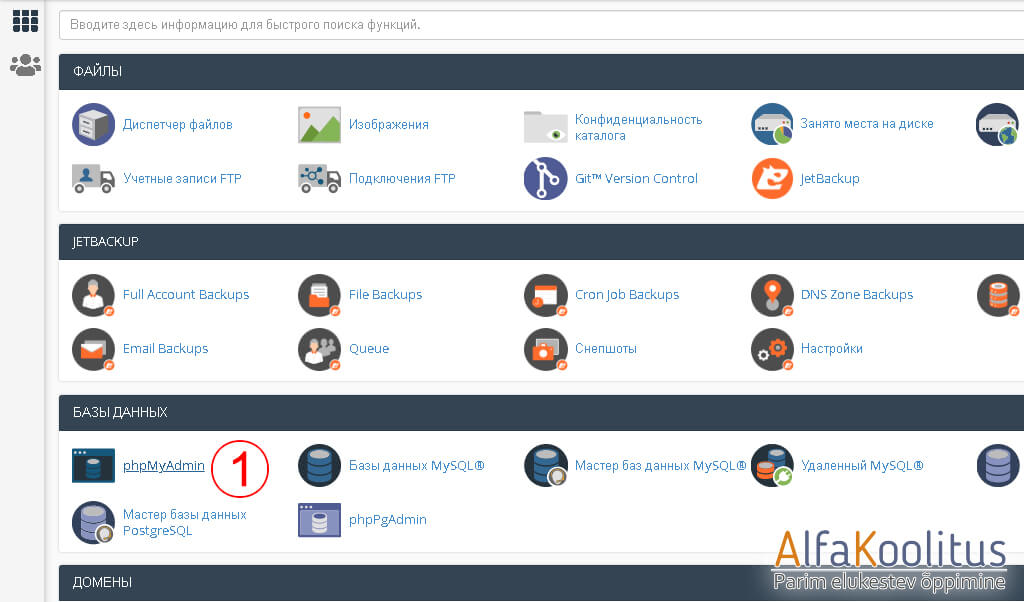Viewport: 1024px width, 602px height.
Task: Collapse the ДОМЕНЫ section header
Action: coord(541,582)
